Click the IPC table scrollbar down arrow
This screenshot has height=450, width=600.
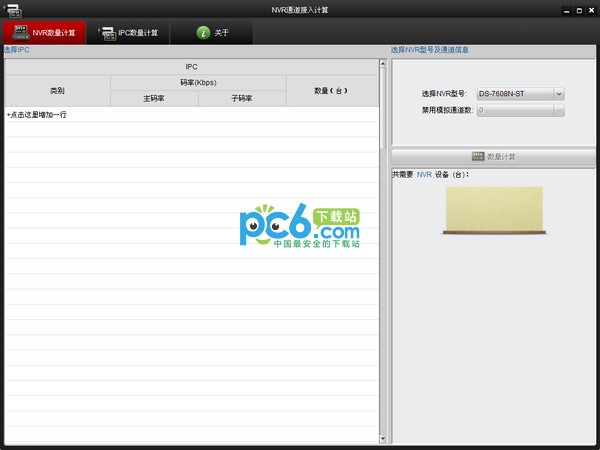pyautogui.click(x=383, y=437)
